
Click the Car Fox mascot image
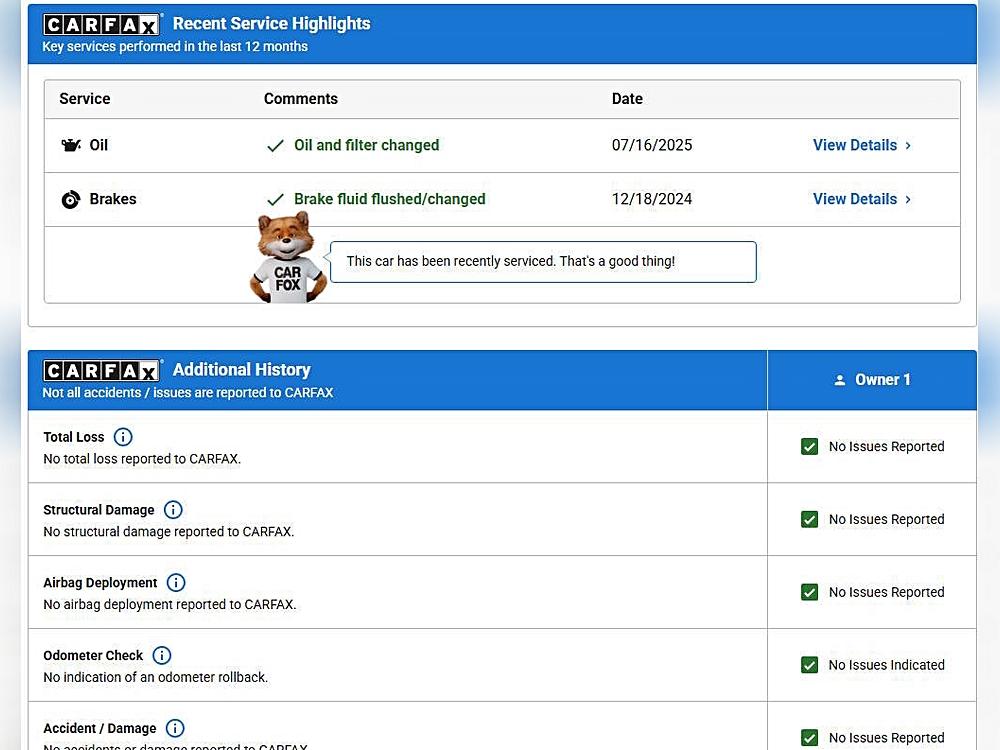coord(287,258)
